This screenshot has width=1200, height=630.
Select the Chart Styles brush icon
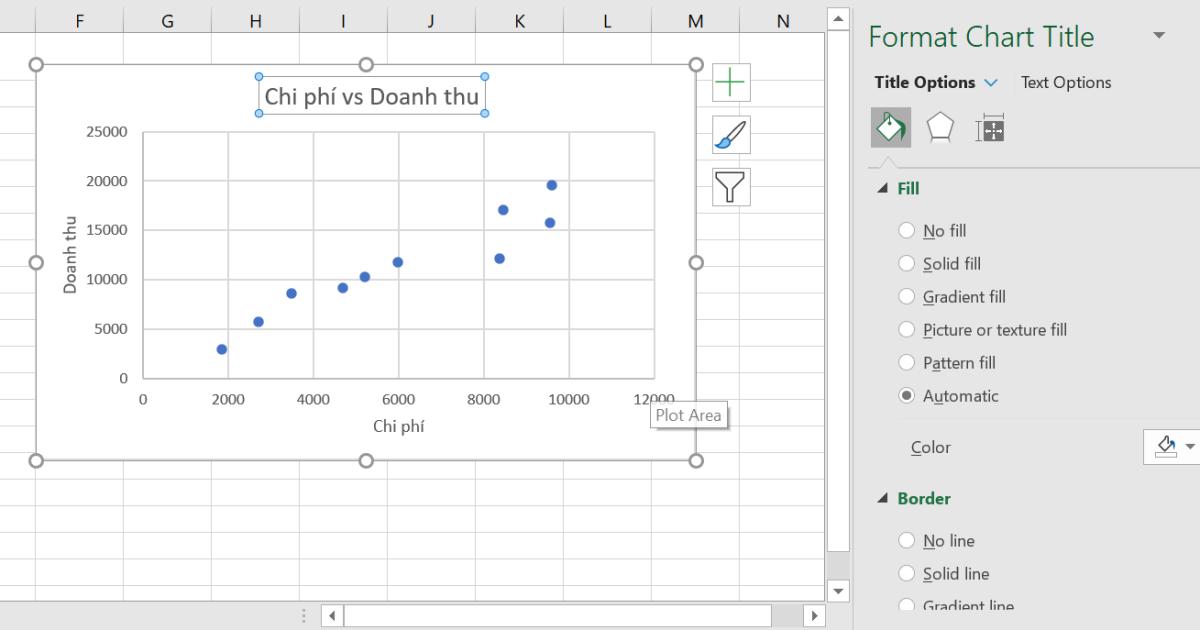coord(729,133)
